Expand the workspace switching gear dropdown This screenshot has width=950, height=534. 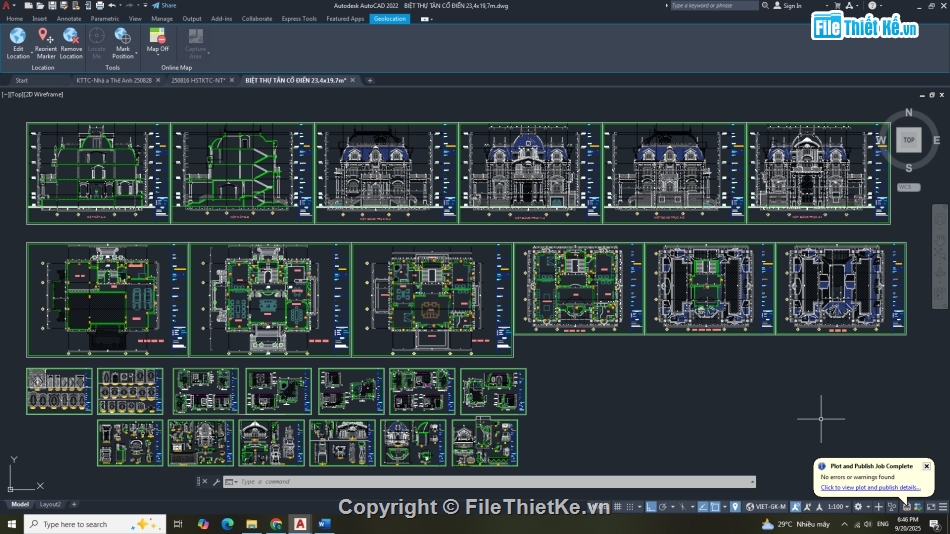[859, 507]
